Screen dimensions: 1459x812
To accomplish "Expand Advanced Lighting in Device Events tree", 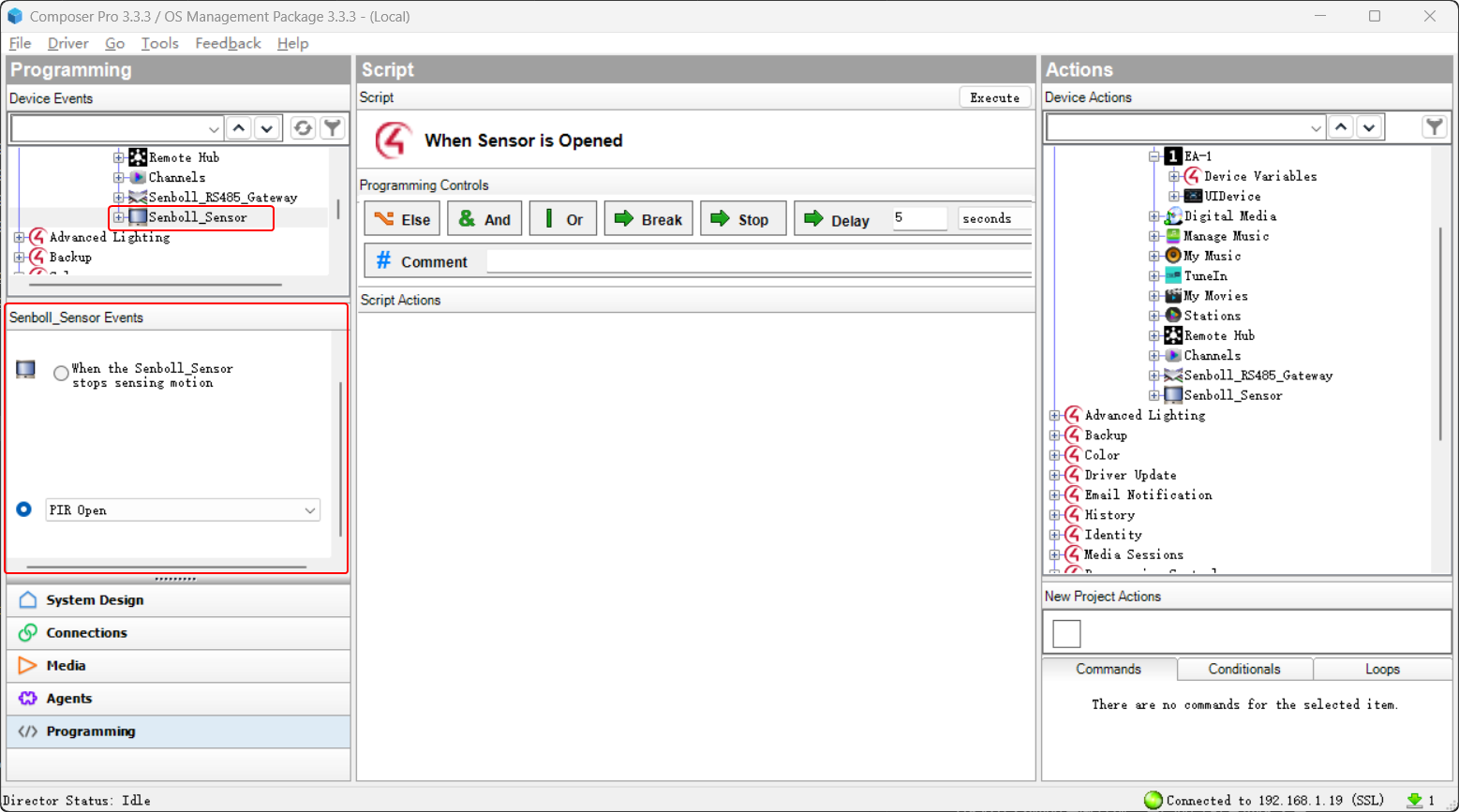I will click(x=20, y=237).
